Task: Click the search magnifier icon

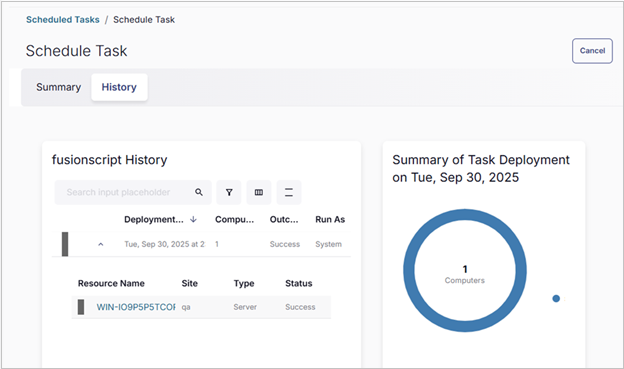Action: click(199, 192)
